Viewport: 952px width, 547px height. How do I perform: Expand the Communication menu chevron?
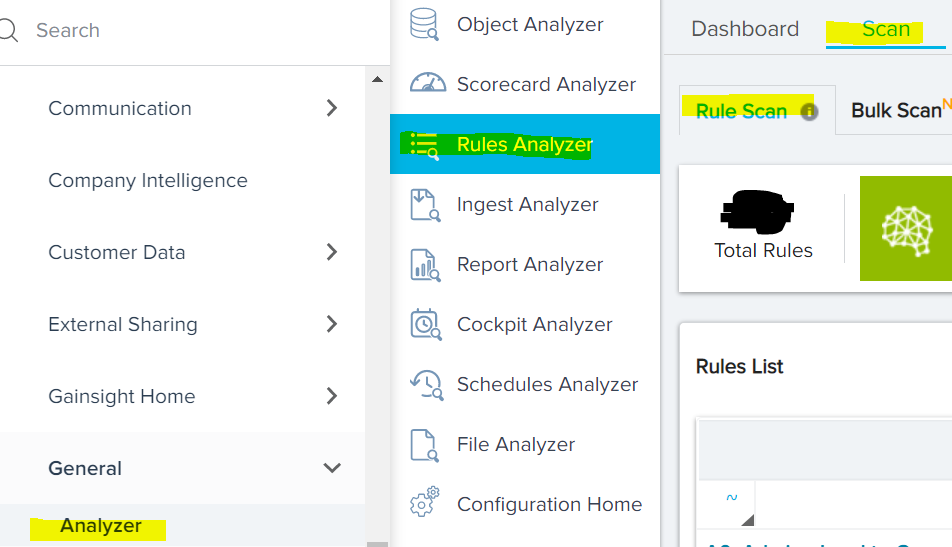[332, 108]
